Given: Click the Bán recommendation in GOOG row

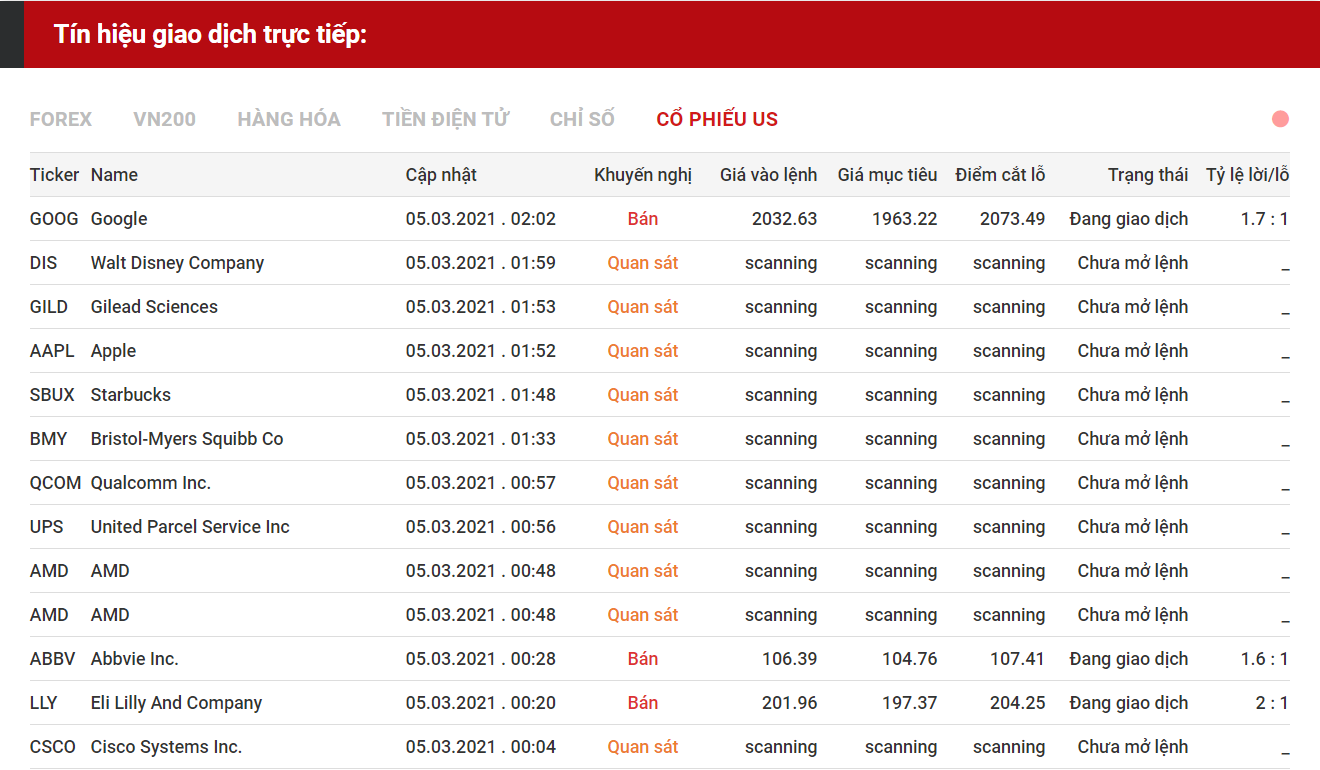Looking at the screenshot, I should tap(643, 219).
